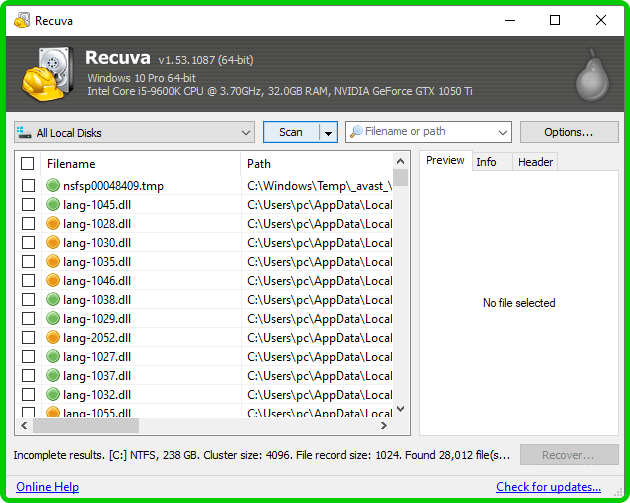Click the Recover button
This screenshot has height=503, width=630.
tap(569, 455)
